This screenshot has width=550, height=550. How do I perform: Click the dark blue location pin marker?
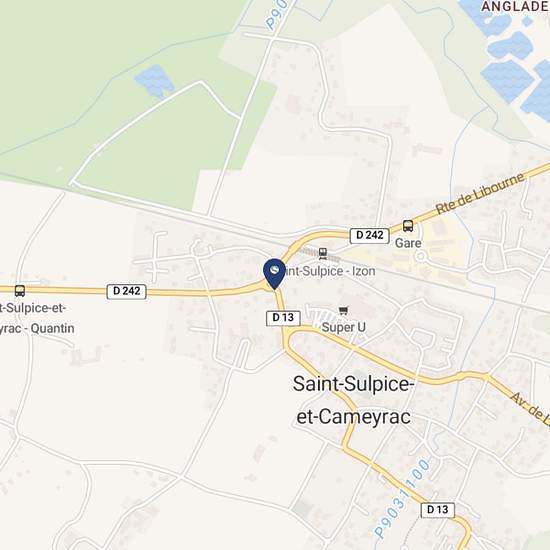pyautogui.click(x=274, y=274)
